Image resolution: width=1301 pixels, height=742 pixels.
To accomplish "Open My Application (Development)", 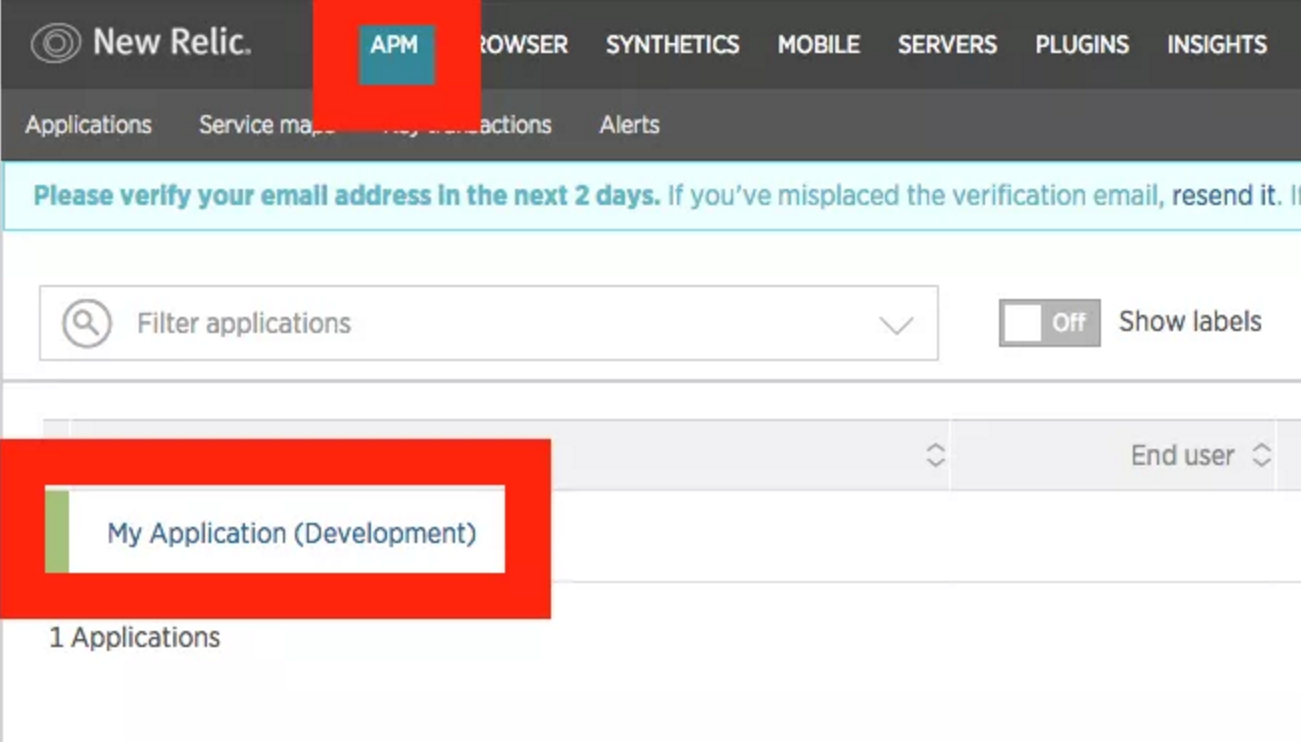I will pos(291,533).
